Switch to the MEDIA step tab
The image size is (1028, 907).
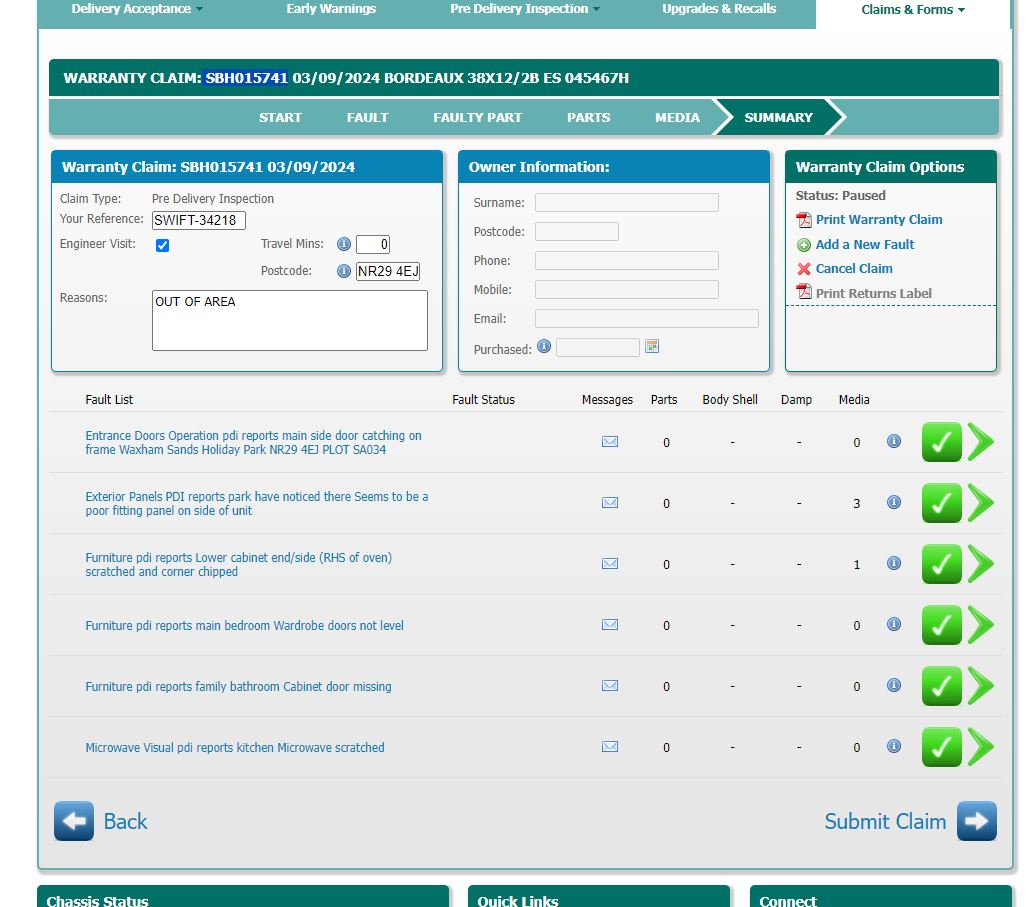point(677,117)
